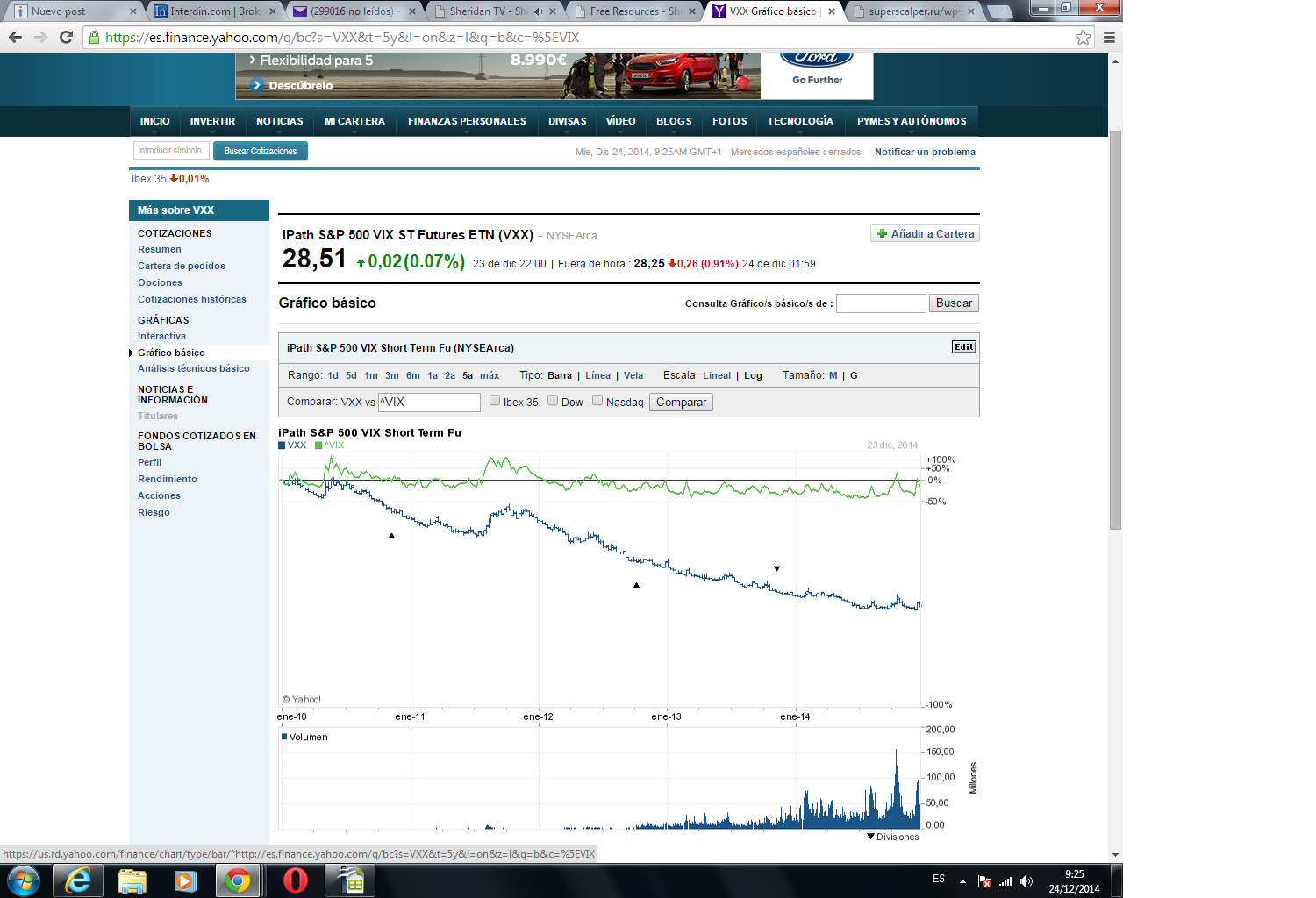Screen dimensions: 1316x898
Task: Open the Interactiva chart link
Action: click(x=161, y=336)
